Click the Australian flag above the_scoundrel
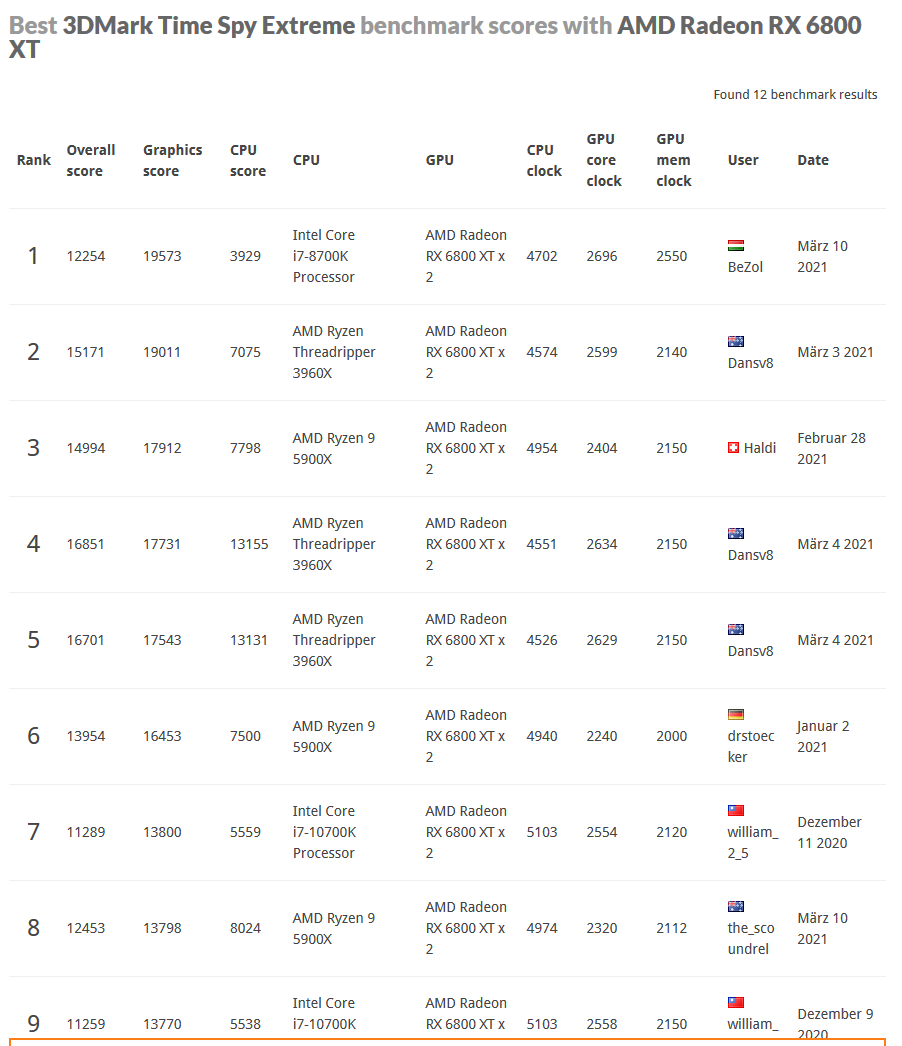This screenshot has height=1046, width=902. (x=735, y=907)
